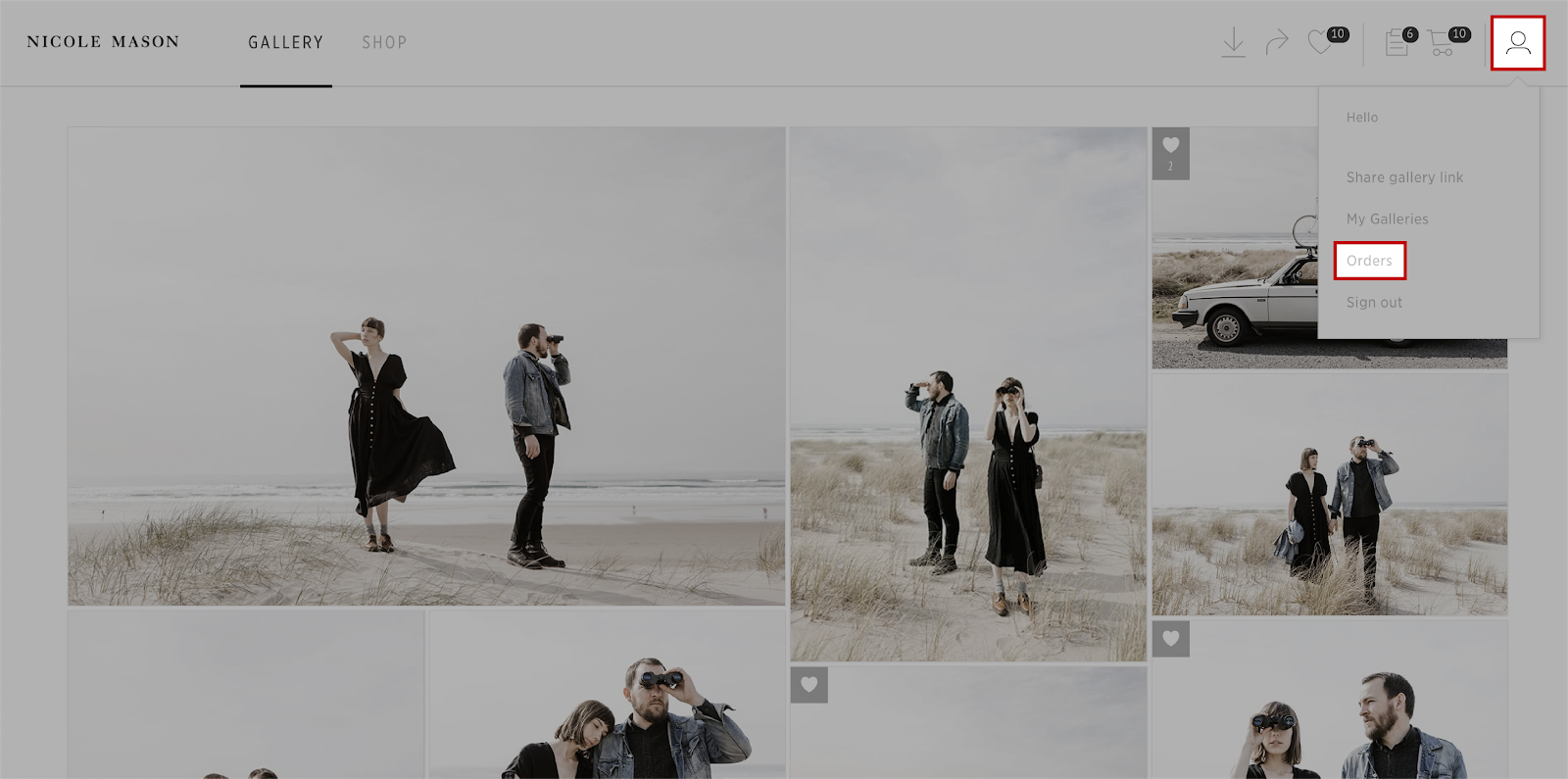
Task: Open My Galleries from account menu
Action: tap(1387, 219)
